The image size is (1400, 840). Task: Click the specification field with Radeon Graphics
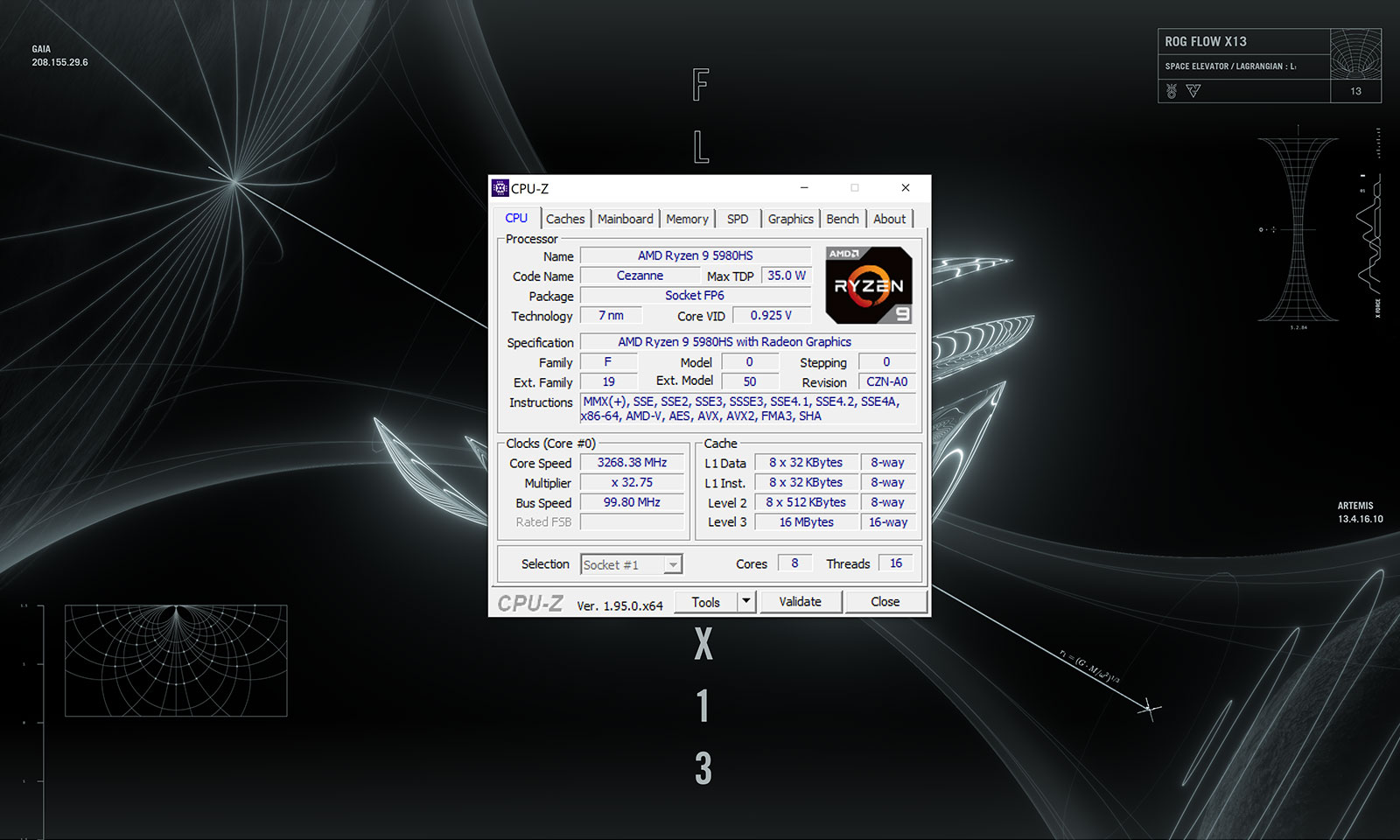click(x=747, y=342)
